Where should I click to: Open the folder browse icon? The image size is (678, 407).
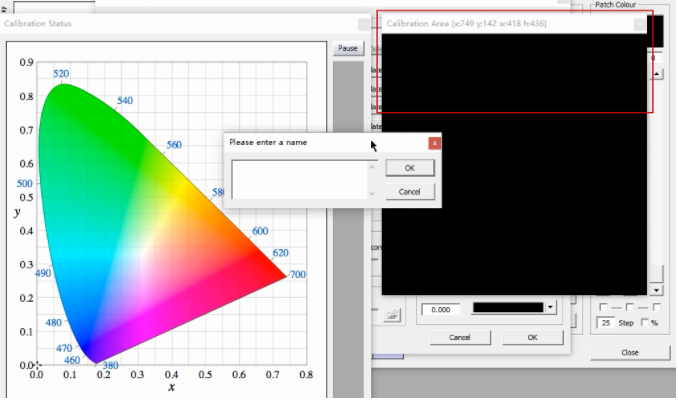[x=392, y=315]
